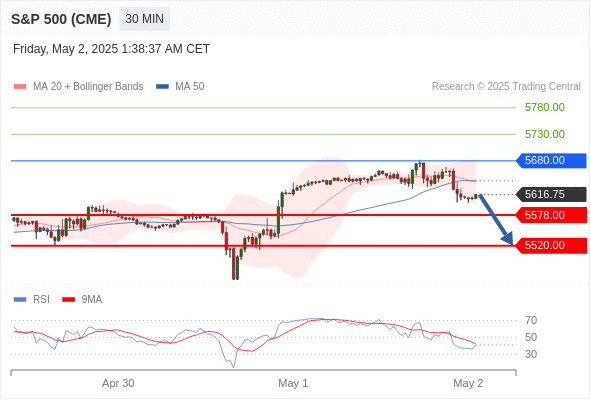Toggle the RSI legend entry

pos(31,300)
